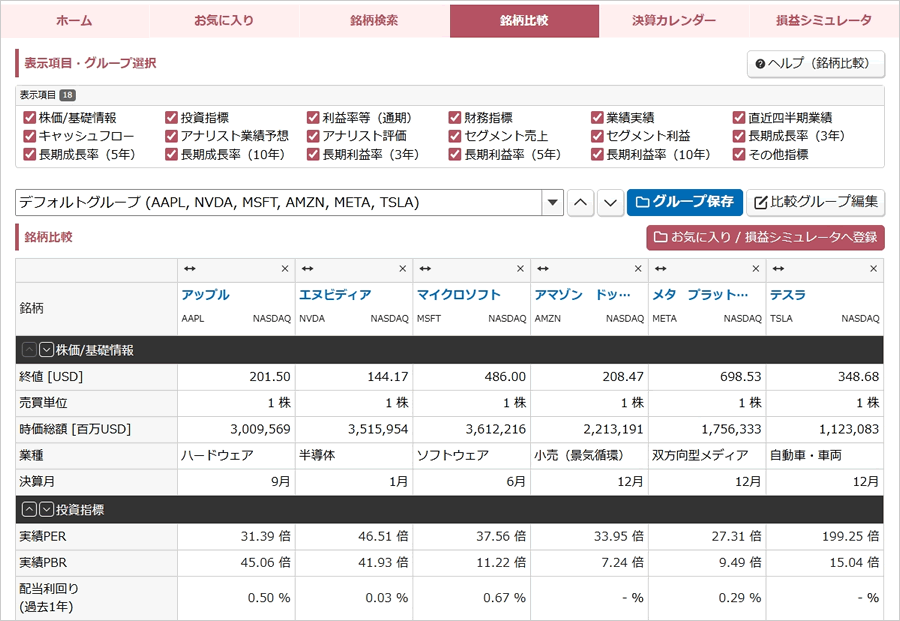Remove the TSLA column with its X
This screenshot has height=621, width=900.
tap(873, 269)
